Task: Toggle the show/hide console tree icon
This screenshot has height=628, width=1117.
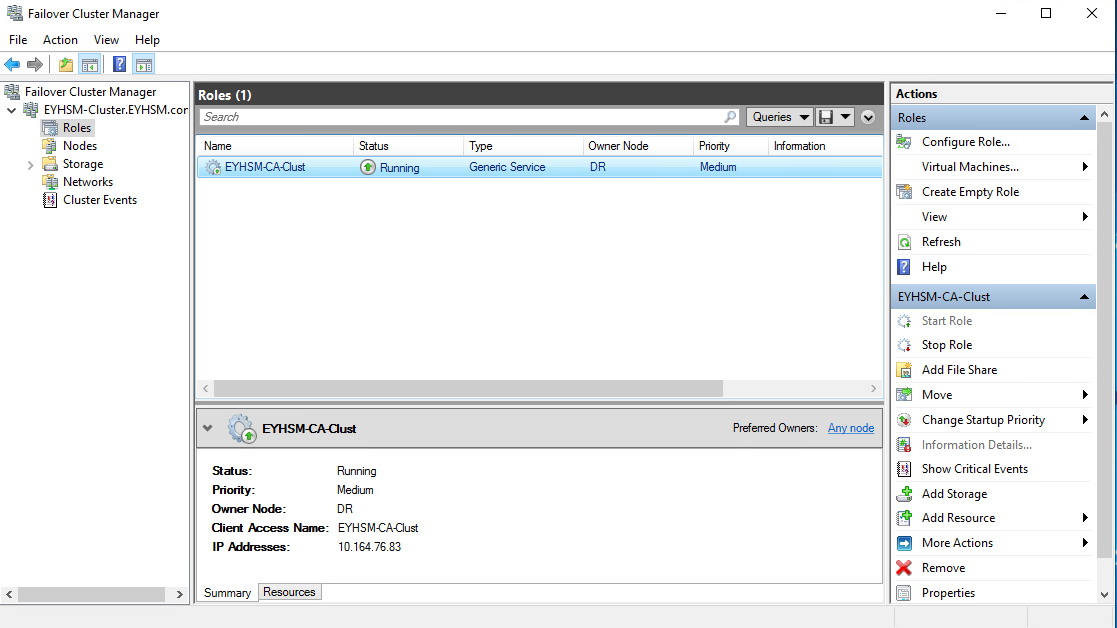Action: 90,65
